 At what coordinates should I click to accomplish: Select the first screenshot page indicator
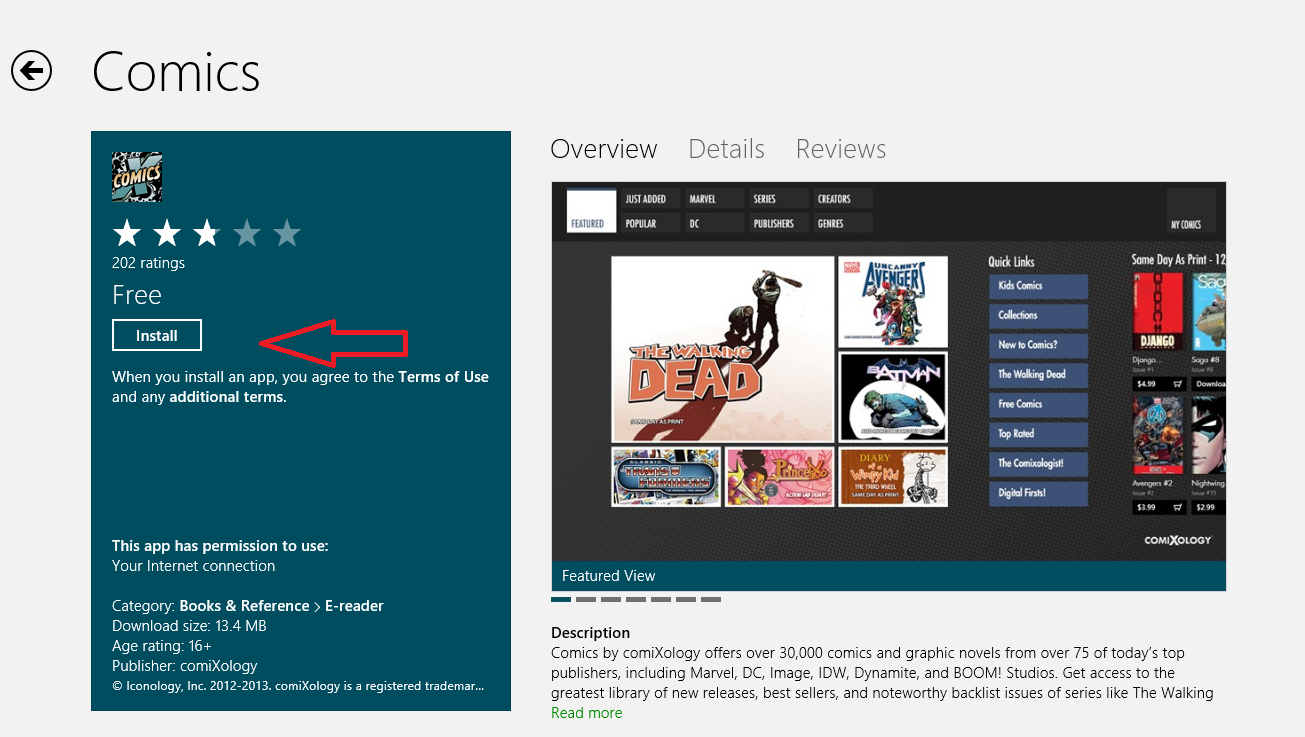pos(561,600)
